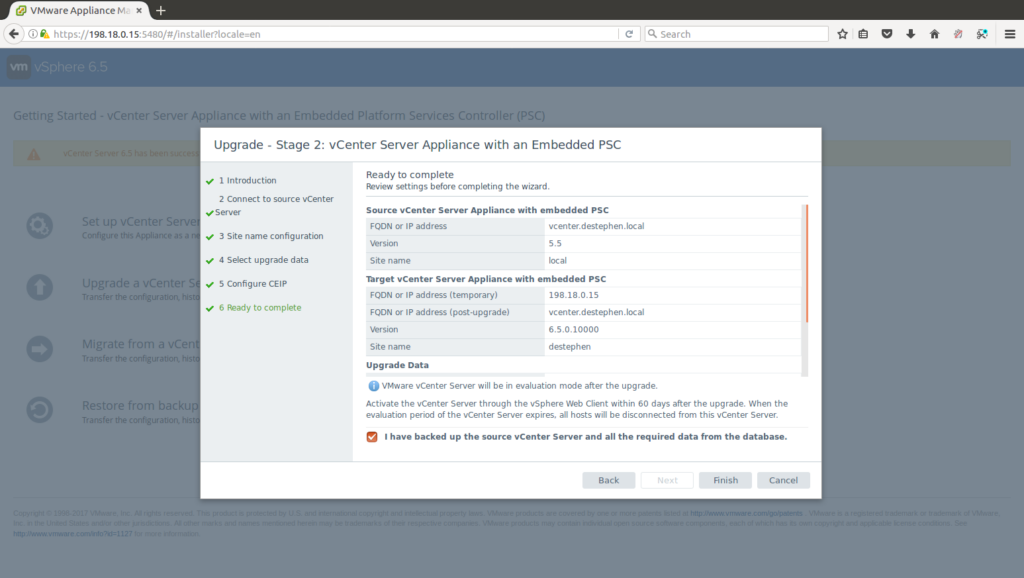Click the Set up vCenter Server gear icon
This screenshot has height=578, width=1024.
pyautogui.click(x=39, y=226)
